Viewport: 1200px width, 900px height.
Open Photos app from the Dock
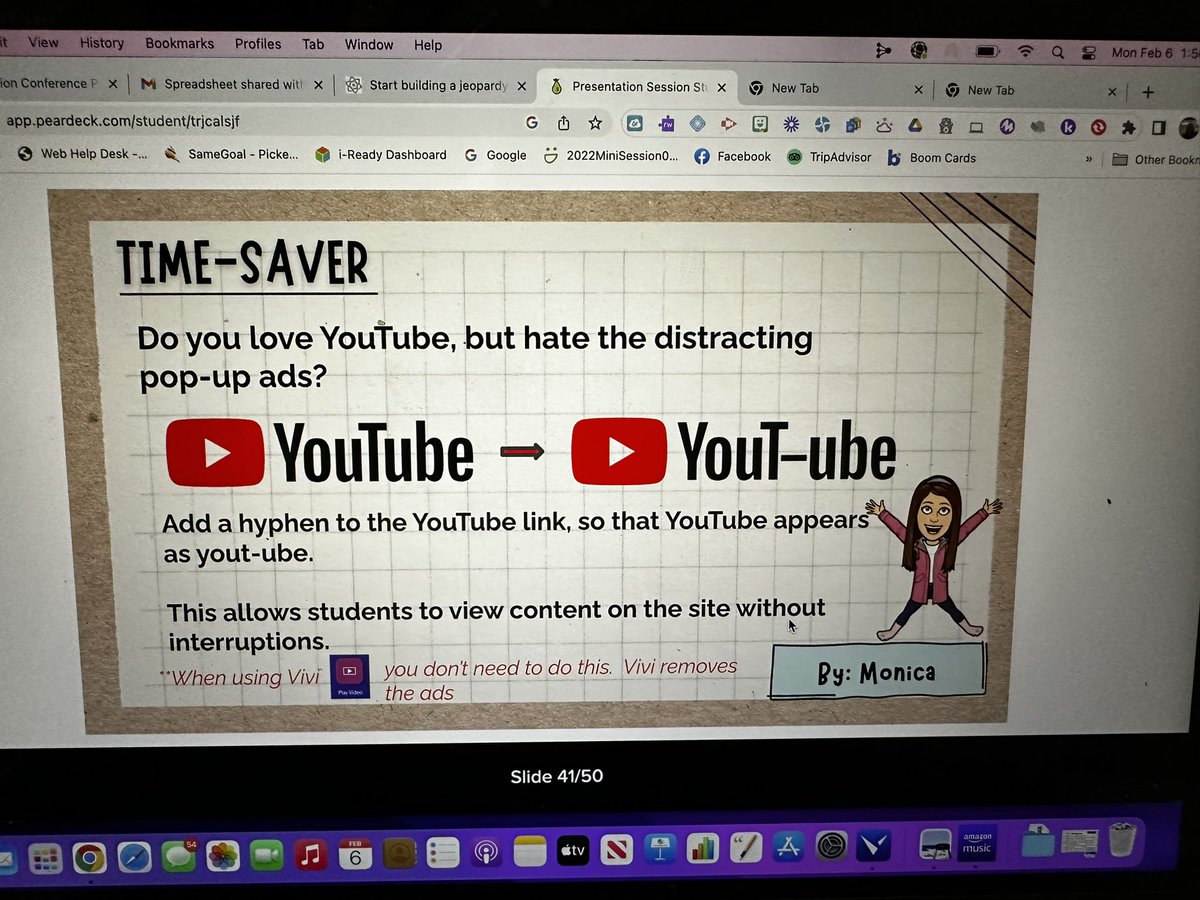(x=223, y=856)
